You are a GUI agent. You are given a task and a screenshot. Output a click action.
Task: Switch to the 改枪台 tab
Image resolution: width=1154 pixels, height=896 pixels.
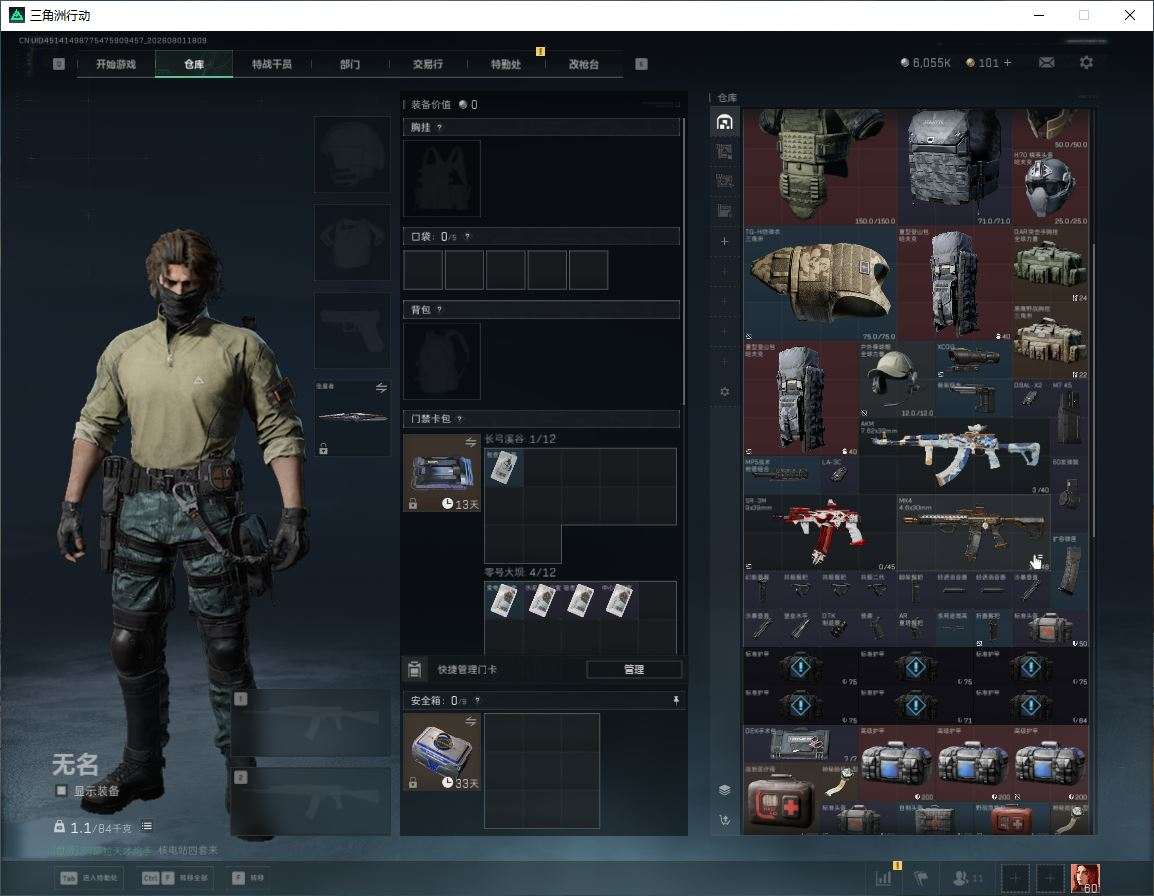(584, 64)
